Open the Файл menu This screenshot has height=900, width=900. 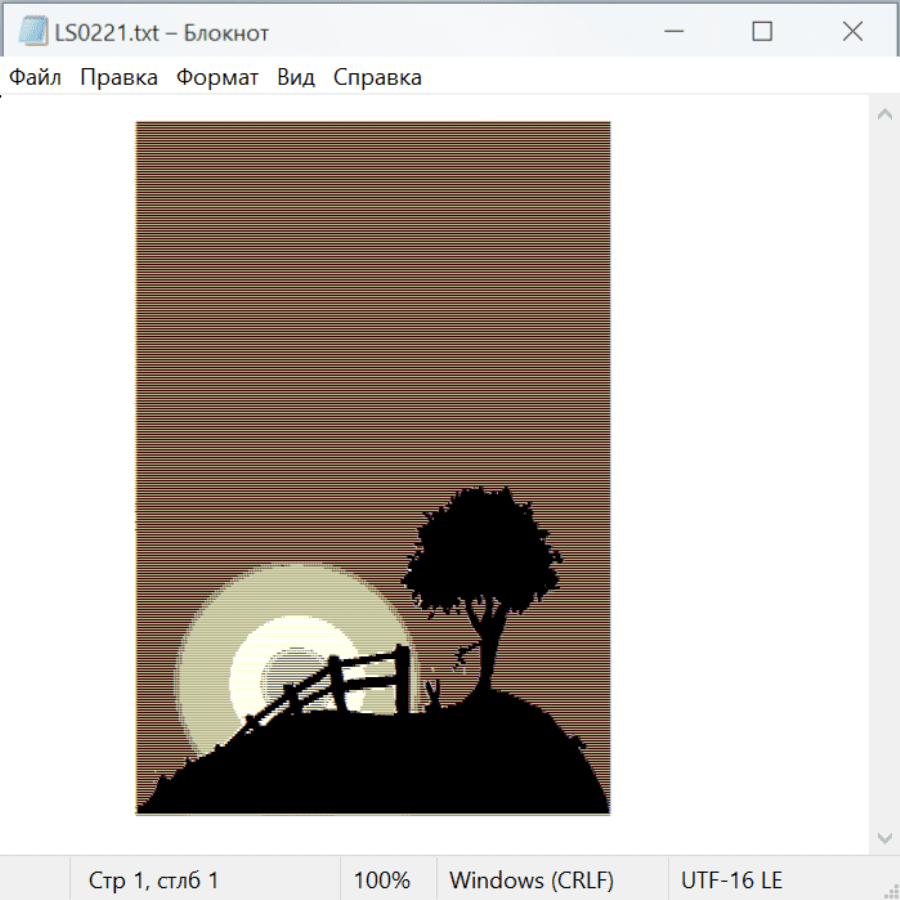(36, 78)
